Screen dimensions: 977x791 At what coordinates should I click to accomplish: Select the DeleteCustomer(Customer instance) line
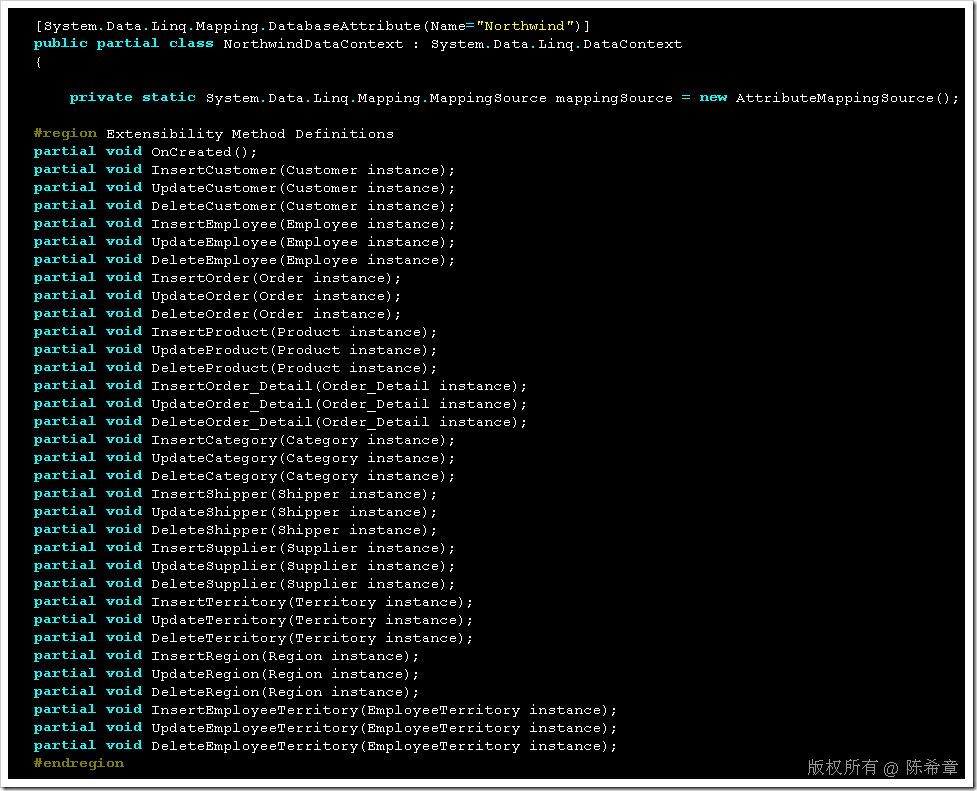tap(244, 206)
